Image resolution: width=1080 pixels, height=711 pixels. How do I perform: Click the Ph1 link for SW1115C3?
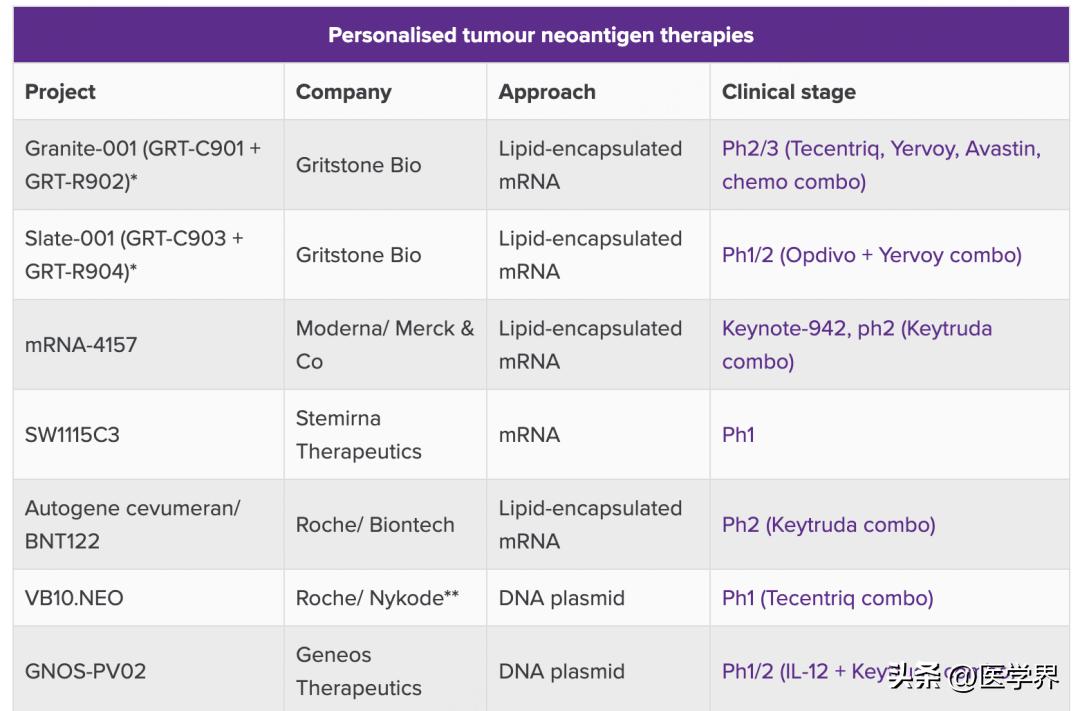coord(738,435)
